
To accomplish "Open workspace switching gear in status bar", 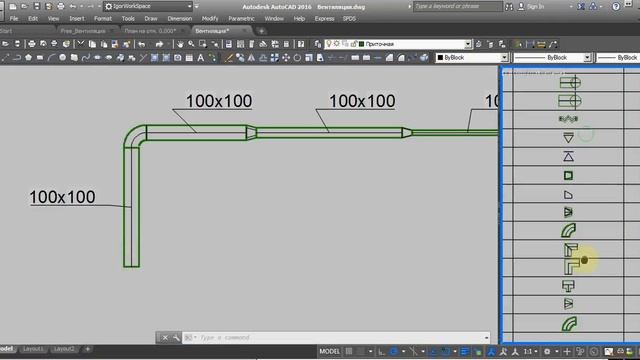I will pos(547,351).
